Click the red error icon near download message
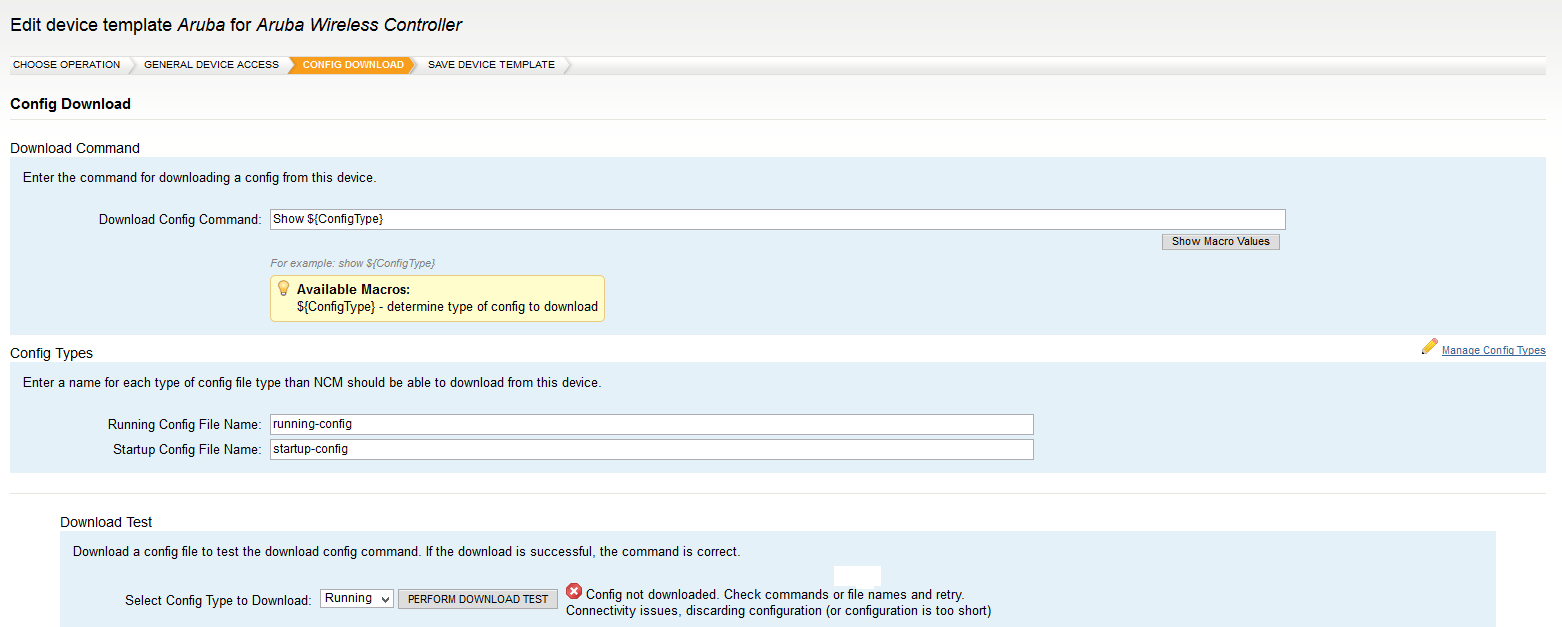The image size is (1562, 627). (x=574, y=591)
